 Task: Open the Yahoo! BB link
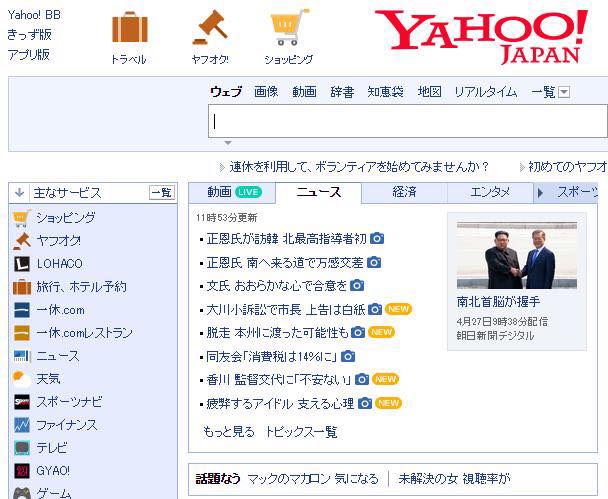click(x=34, y=15)
